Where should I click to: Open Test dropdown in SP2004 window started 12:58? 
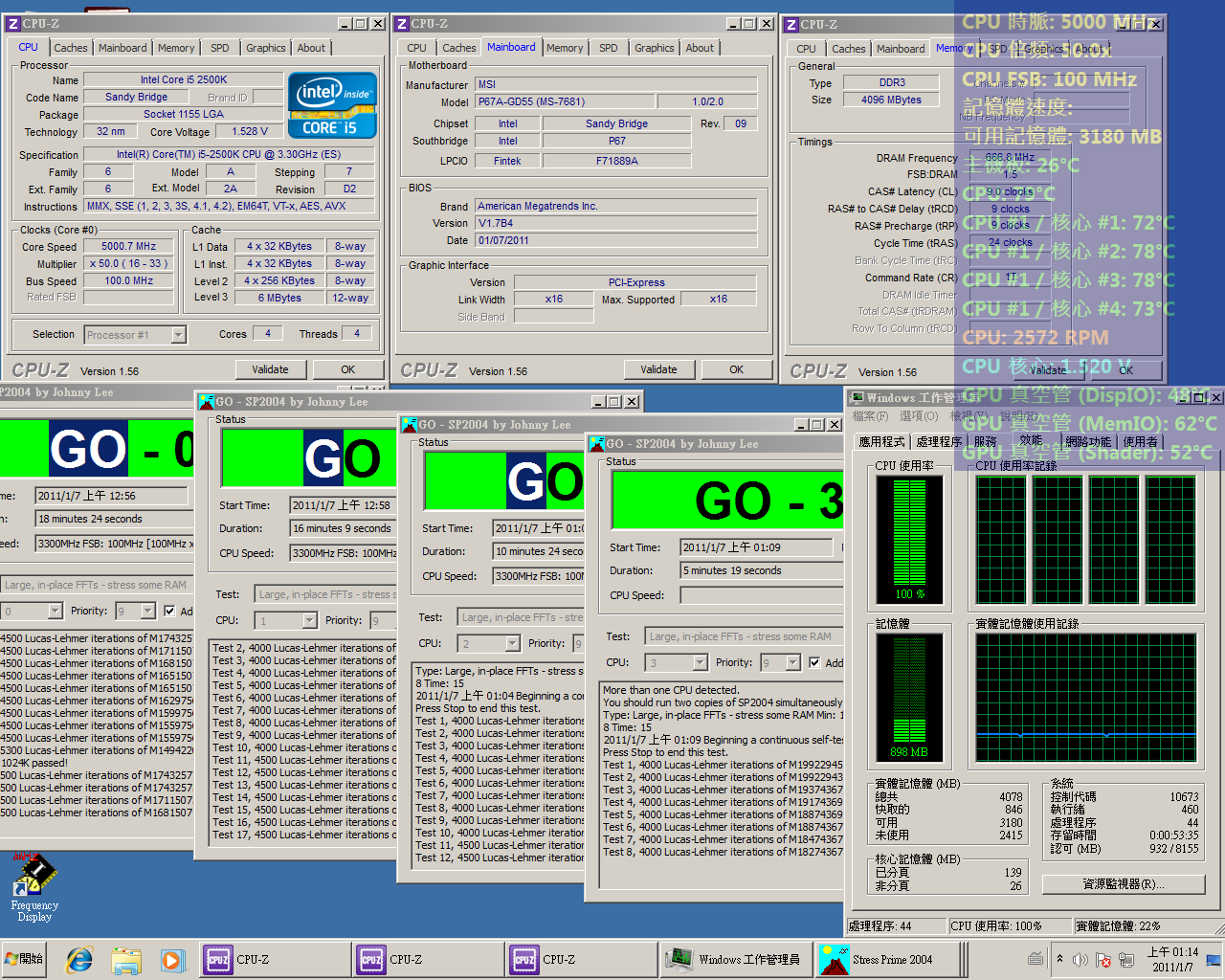[x=324, y=594]
